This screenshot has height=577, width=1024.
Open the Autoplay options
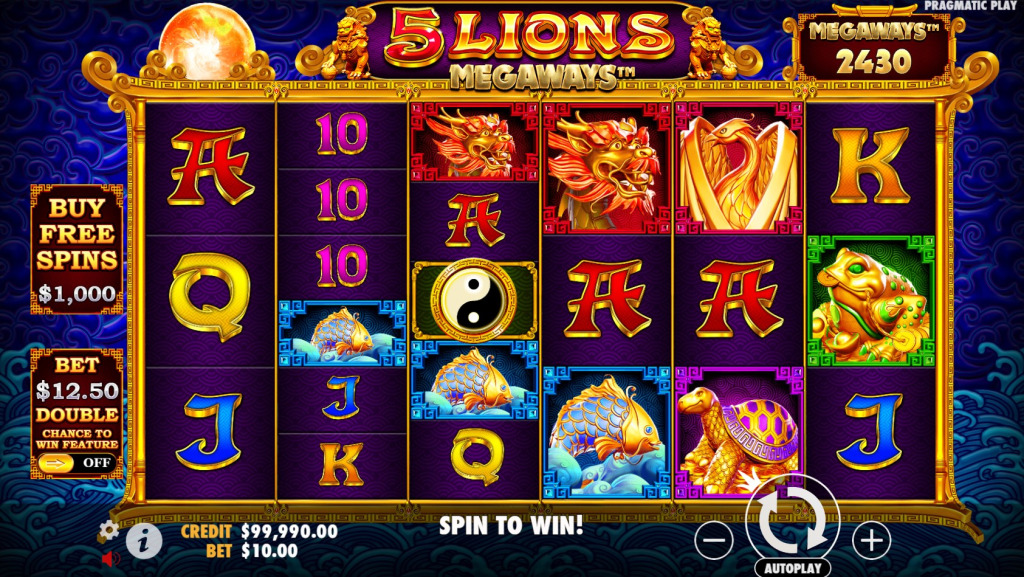(793, 568)
